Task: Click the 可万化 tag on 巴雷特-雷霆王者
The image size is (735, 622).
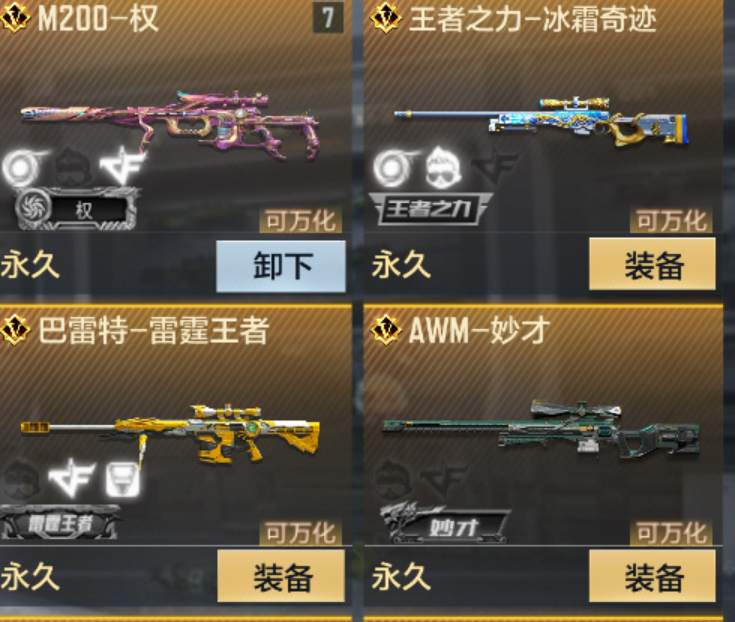Action: tap(300, 533)
